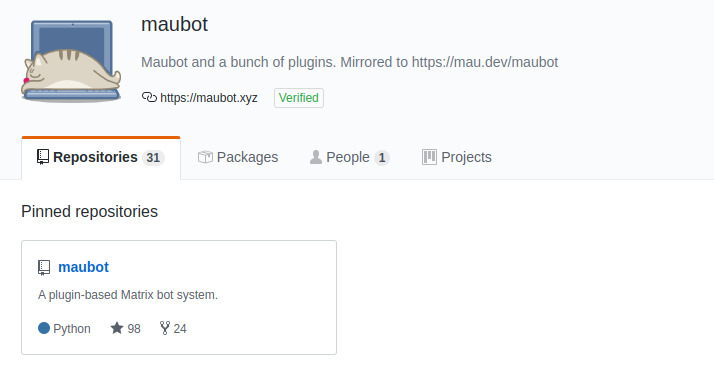Click the book icon in Repositories tab
714x381 pixels.
point(43,157)
